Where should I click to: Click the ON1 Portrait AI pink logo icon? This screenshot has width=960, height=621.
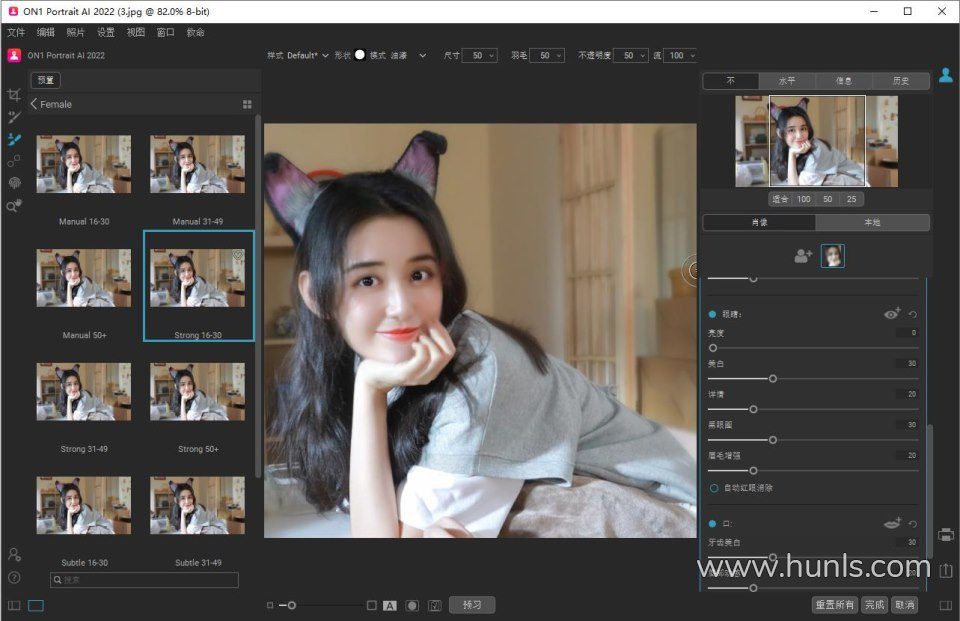[14, 55]
